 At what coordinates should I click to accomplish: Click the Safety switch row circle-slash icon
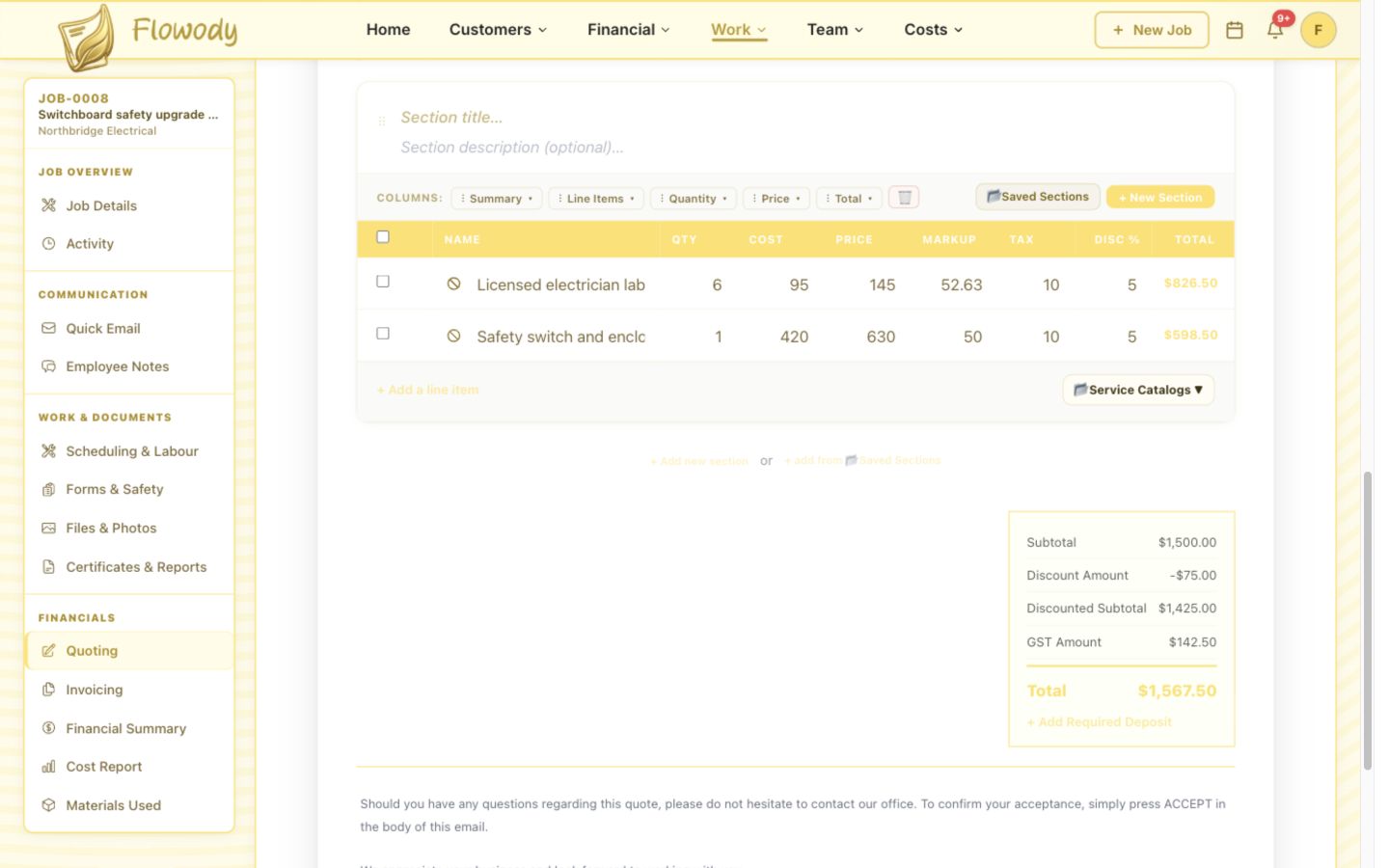(453, 336)
